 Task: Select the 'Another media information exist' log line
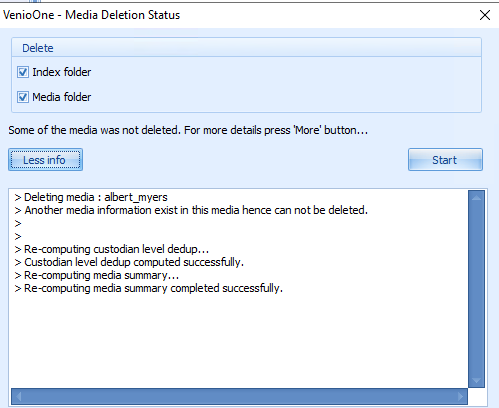tap(191, 210)
